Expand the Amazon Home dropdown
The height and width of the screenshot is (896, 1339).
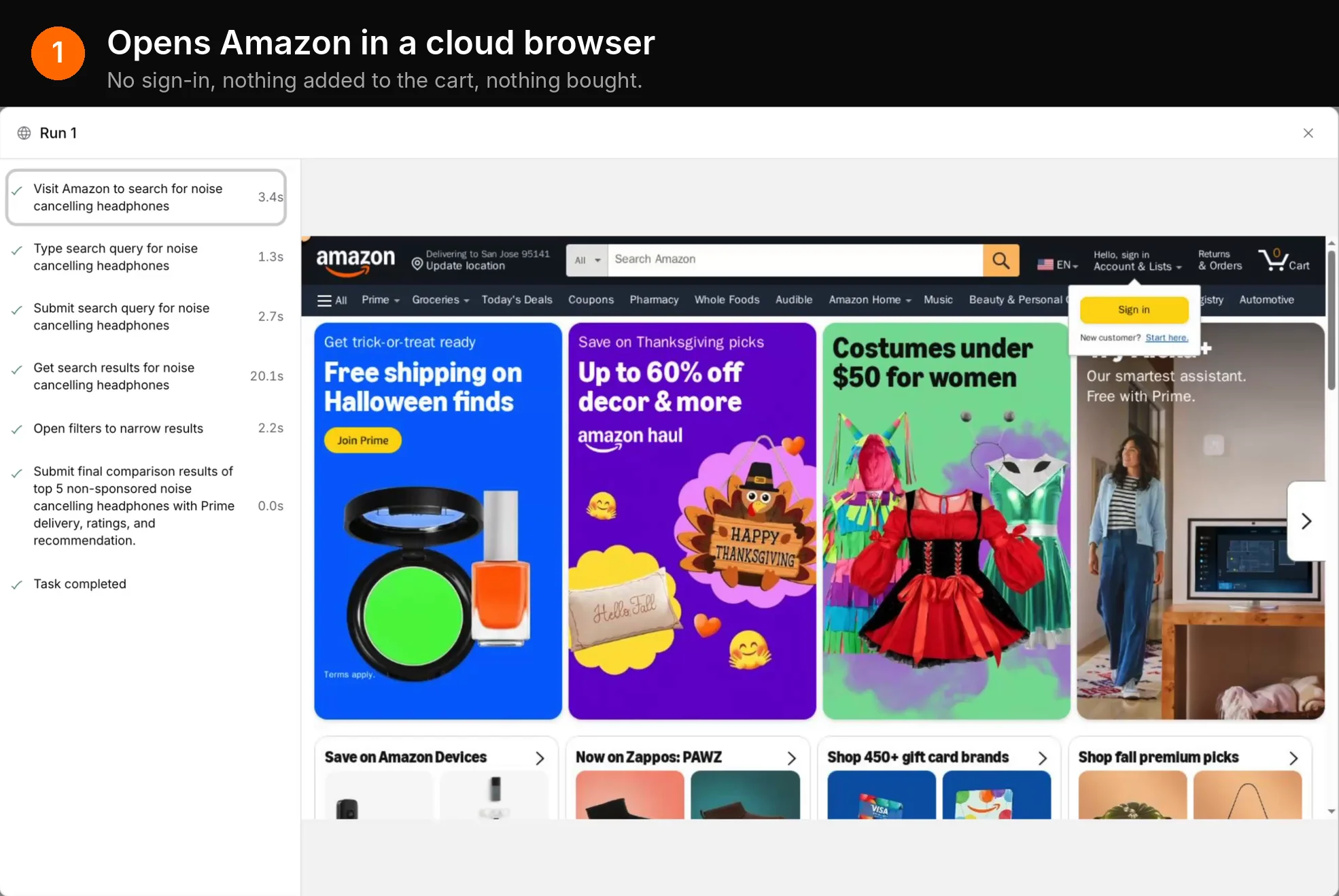click(x=870, y=300)
